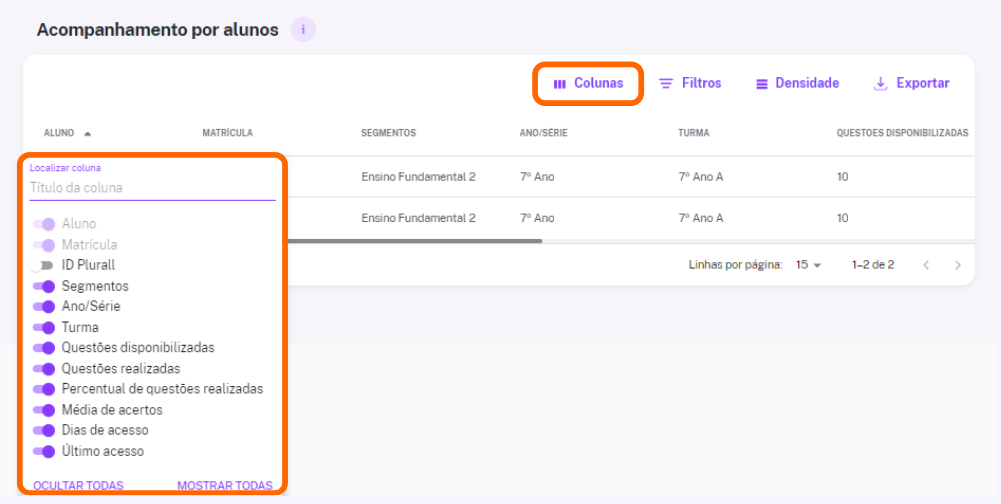Image resolution: width=1001 pixels, height=504 pixels.
Task: Open the Linhas por página dropdown
Action: [x=808, y=265]
